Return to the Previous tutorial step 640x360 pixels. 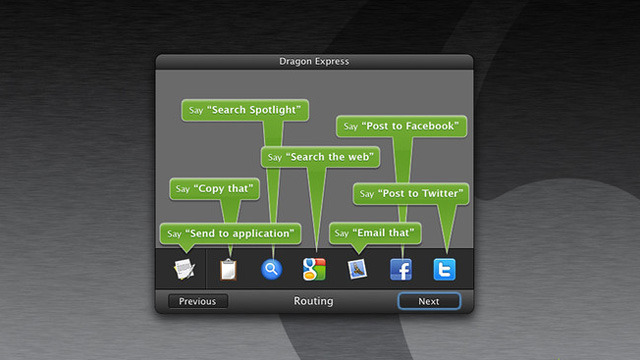point(198,301)
